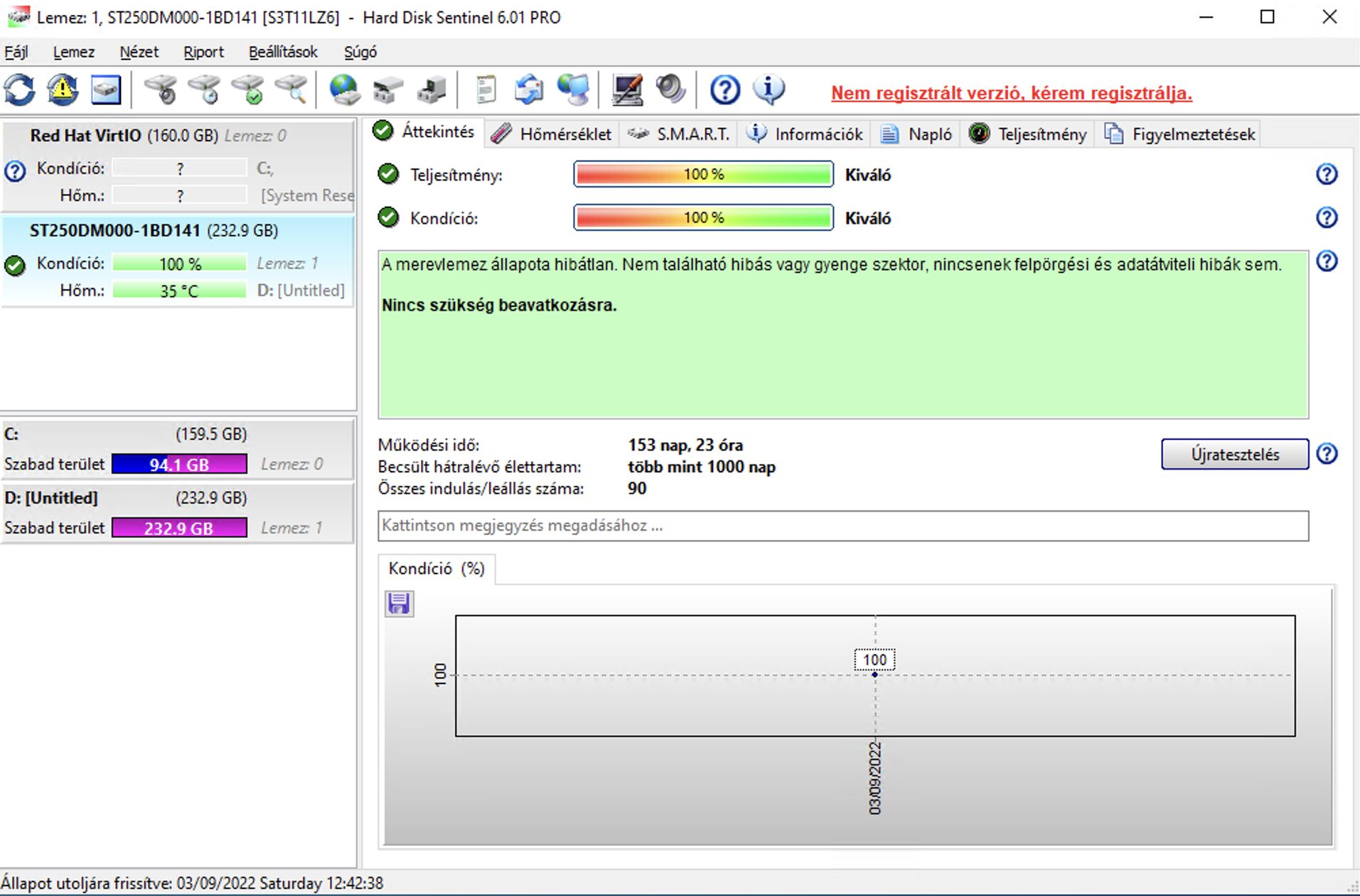Click the Nem regisztrált verzió registration link

(1012, 93)
